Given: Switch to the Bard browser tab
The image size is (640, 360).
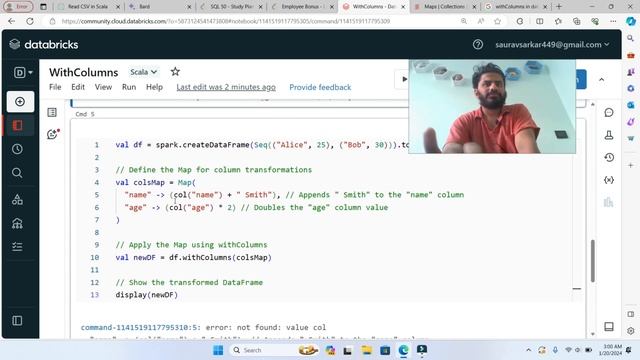Looking at the screenshot, I should pos(159,7).
